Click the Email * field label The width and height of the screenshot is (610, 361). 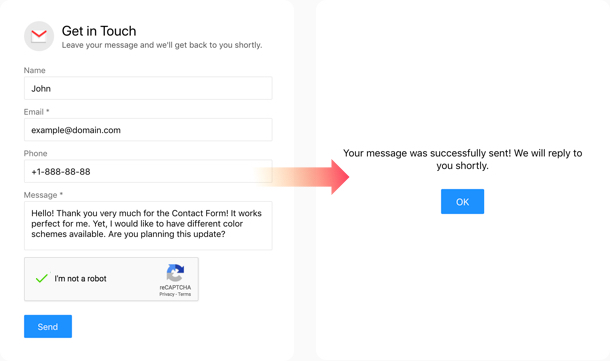37,112
